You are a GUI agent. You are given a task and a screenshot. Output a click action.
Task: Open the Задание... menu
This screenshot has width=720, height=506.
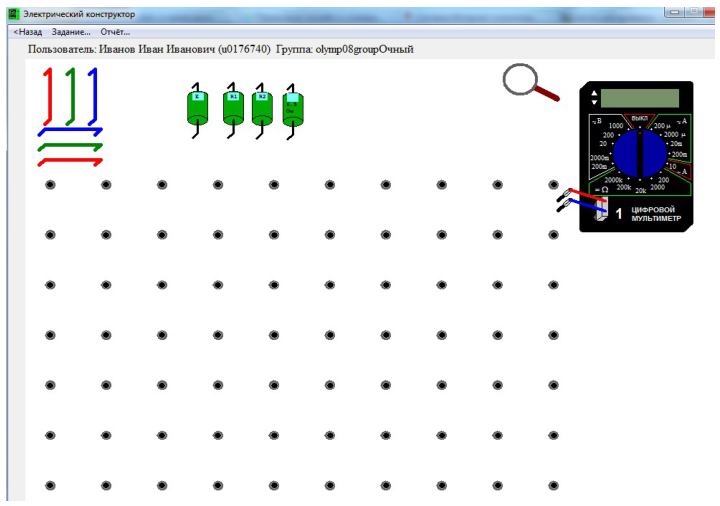71,32
